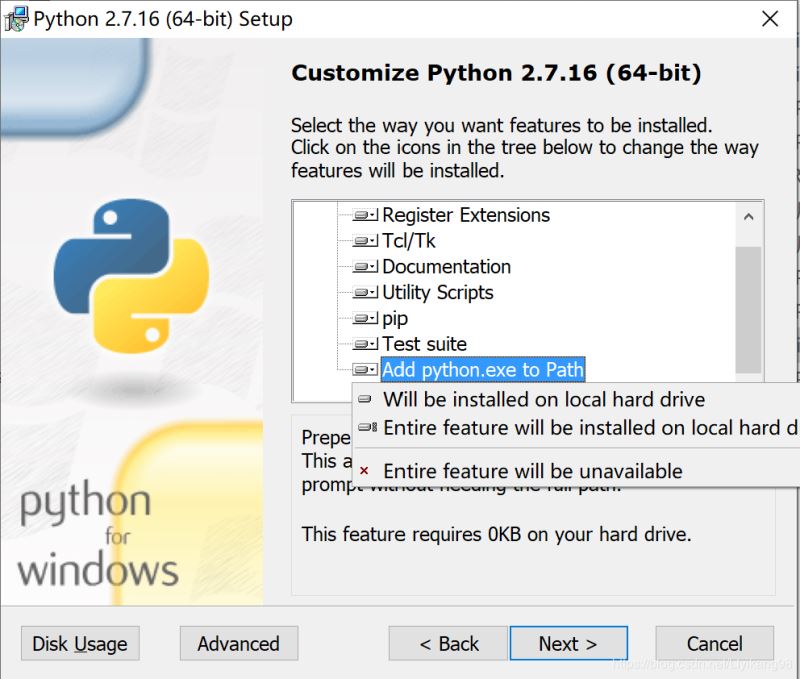The width and height of the screenshot is (800, 679).
Task: Select the Add python.exe to Path item
Action: click(483, 370)
